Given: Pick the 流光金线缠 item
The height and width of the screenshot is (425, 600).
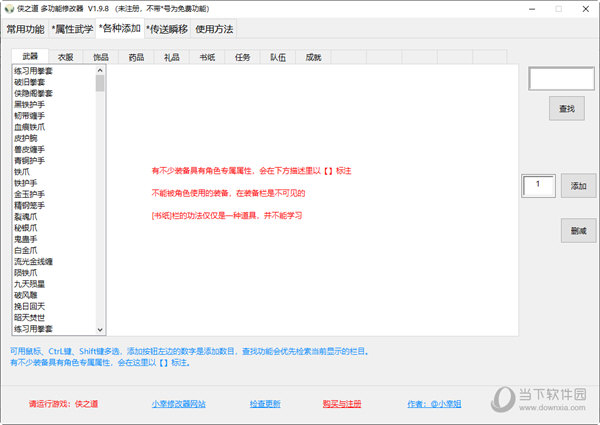Looking at the screenshot, I should [33, 261].
